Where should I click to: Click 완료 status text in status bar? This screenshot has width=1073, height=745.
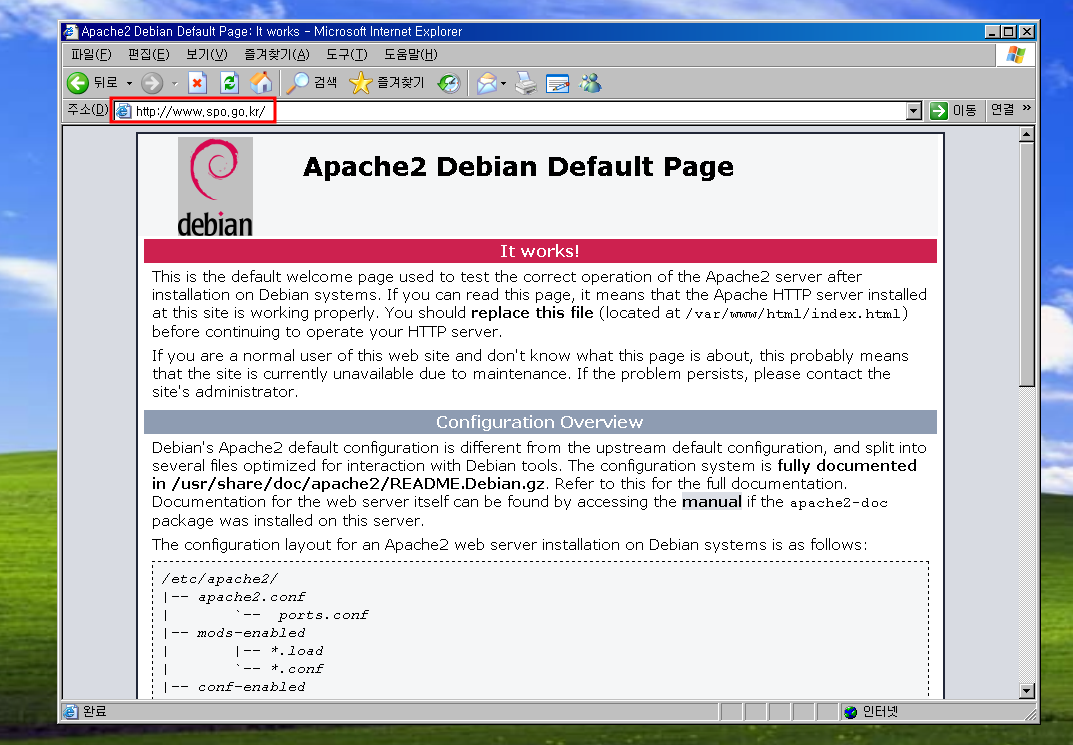pyautogui.click(x=94, y=711)
